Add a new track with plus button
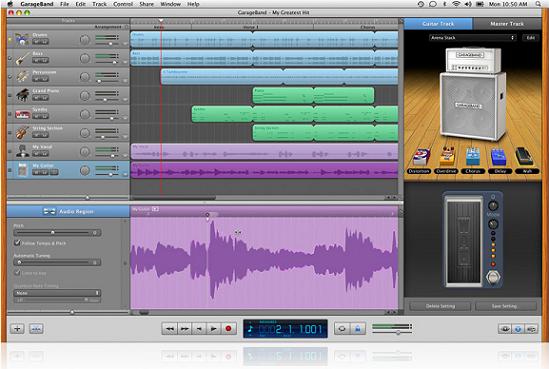Viewport: 549px width, 369px height. pyautogui.click(x=17, y=329)
